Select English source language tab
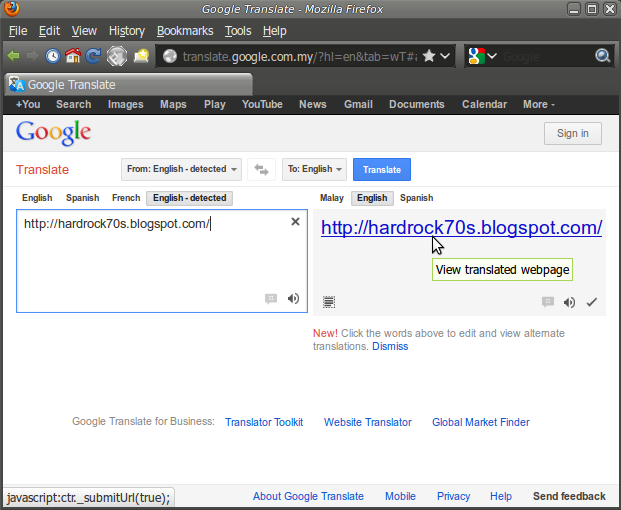The image size is (621, 510). click(37, 198)
